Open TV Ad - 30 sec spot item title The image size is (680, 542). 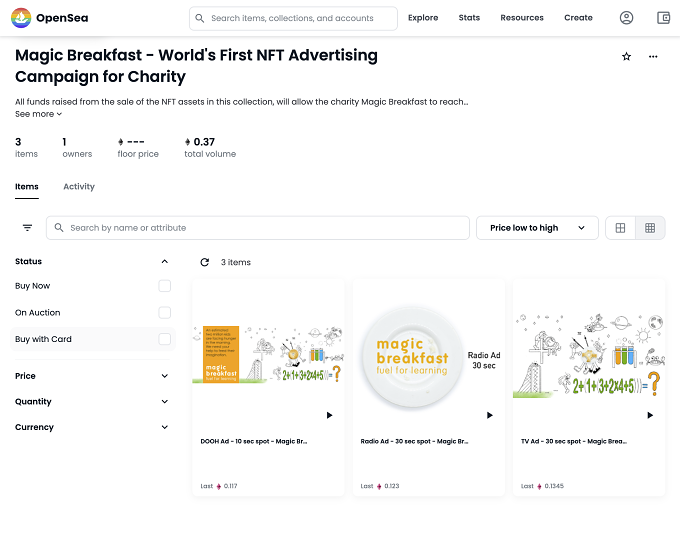[x=574, y=441]
